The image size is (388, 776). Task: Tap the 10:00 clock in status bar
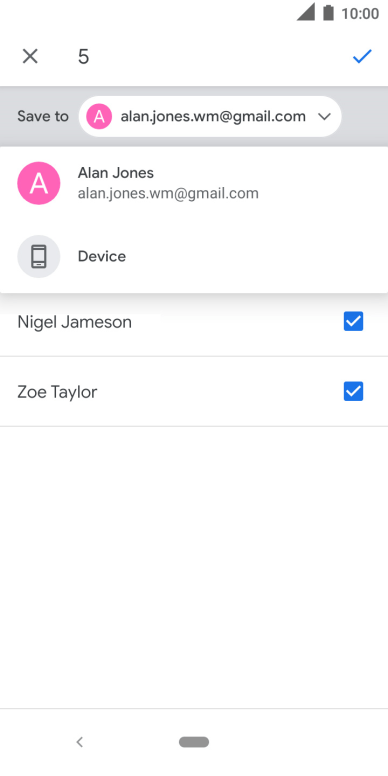pos(360,13)
